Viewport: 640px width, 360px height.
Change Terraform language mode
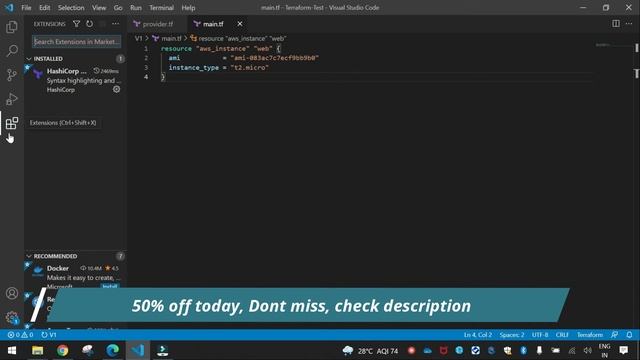coord(590,335)
